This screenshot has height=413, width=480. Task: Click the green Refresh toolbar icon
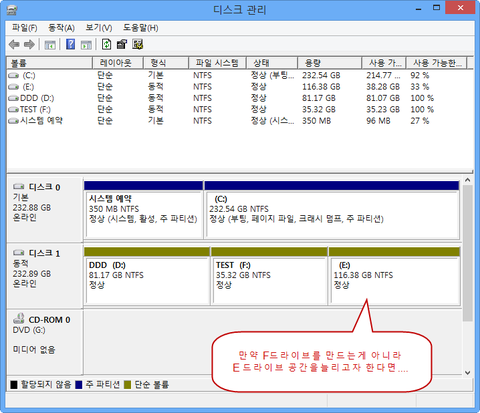point(106,44)
